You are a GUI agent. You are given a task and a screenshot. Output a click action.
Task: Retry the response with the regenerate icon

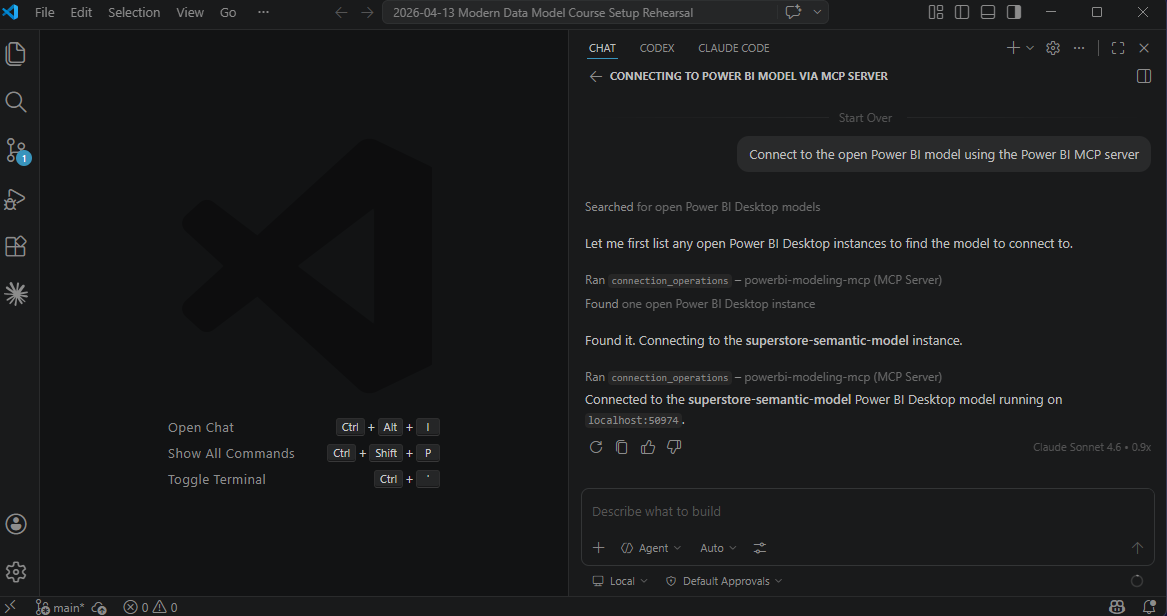[596, 447]
